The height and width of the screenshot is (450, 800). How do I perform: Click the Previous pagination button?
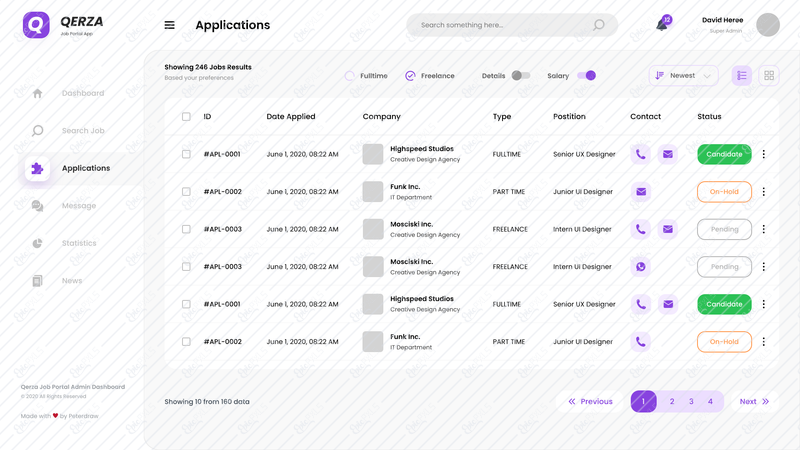point(590,402)
